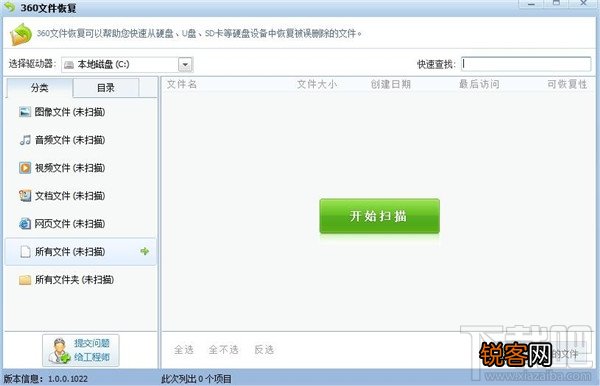Select 网页文件 (未扫描) category
Image resolution: width=600 pixels, height=386 pixels.
(80, 223)
